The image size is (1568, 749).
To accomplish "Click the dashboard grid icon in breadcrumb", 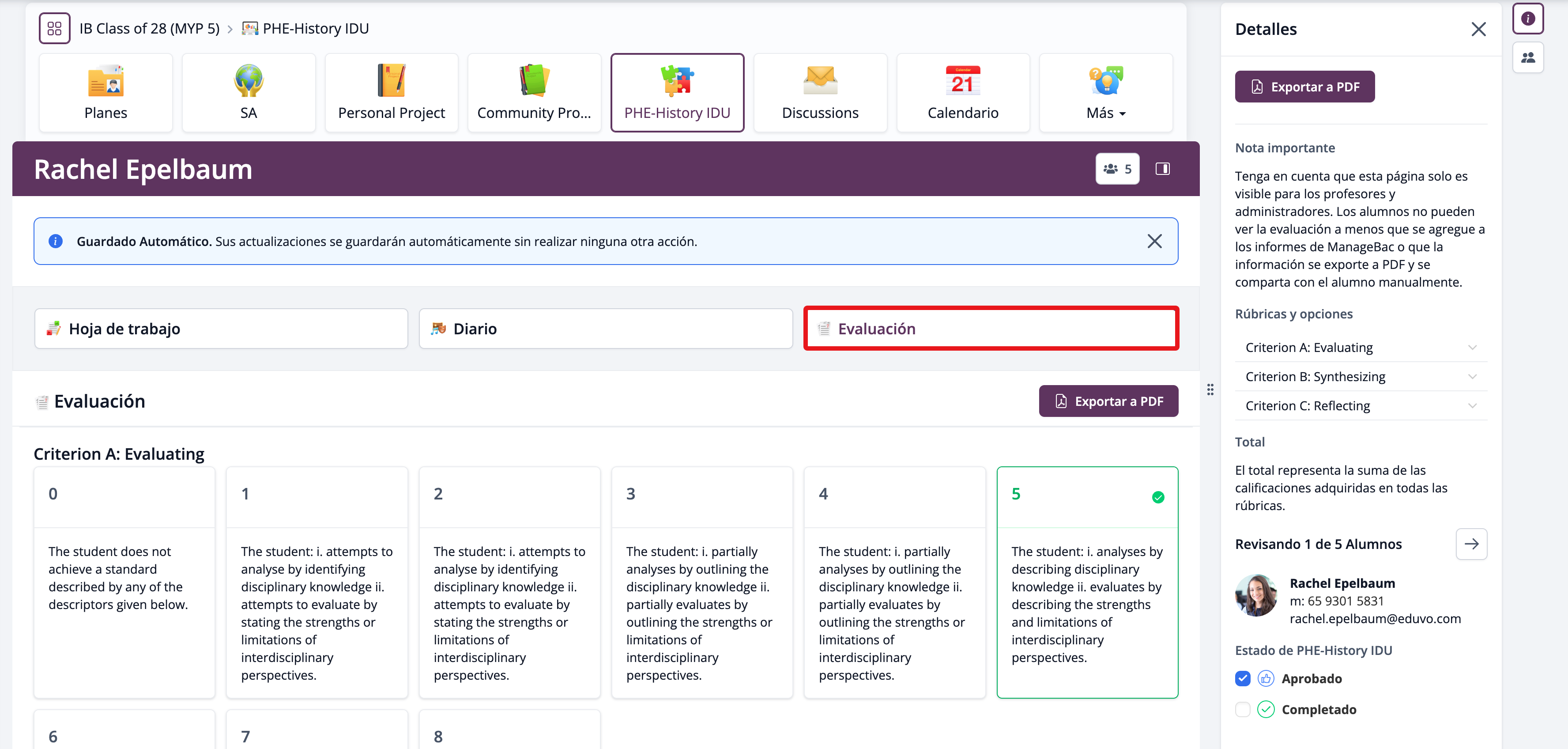I will click(x=54, y=29).
